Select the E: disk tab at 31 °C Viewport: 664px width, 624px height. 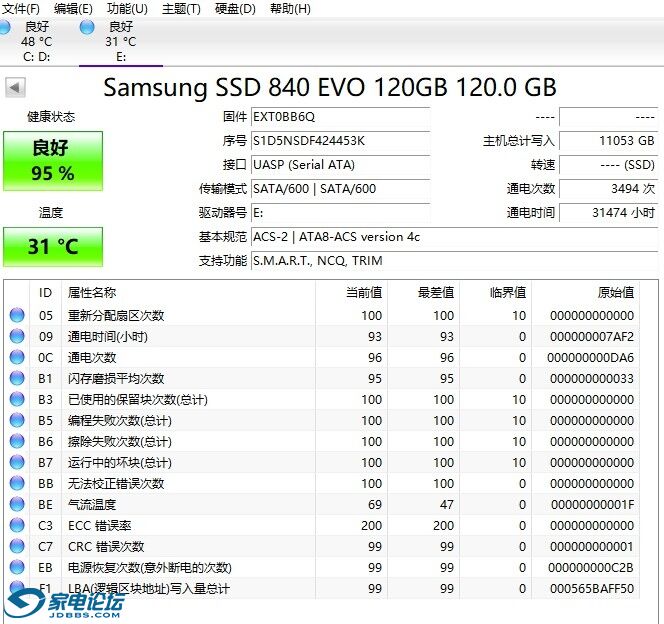pos(121,41)
